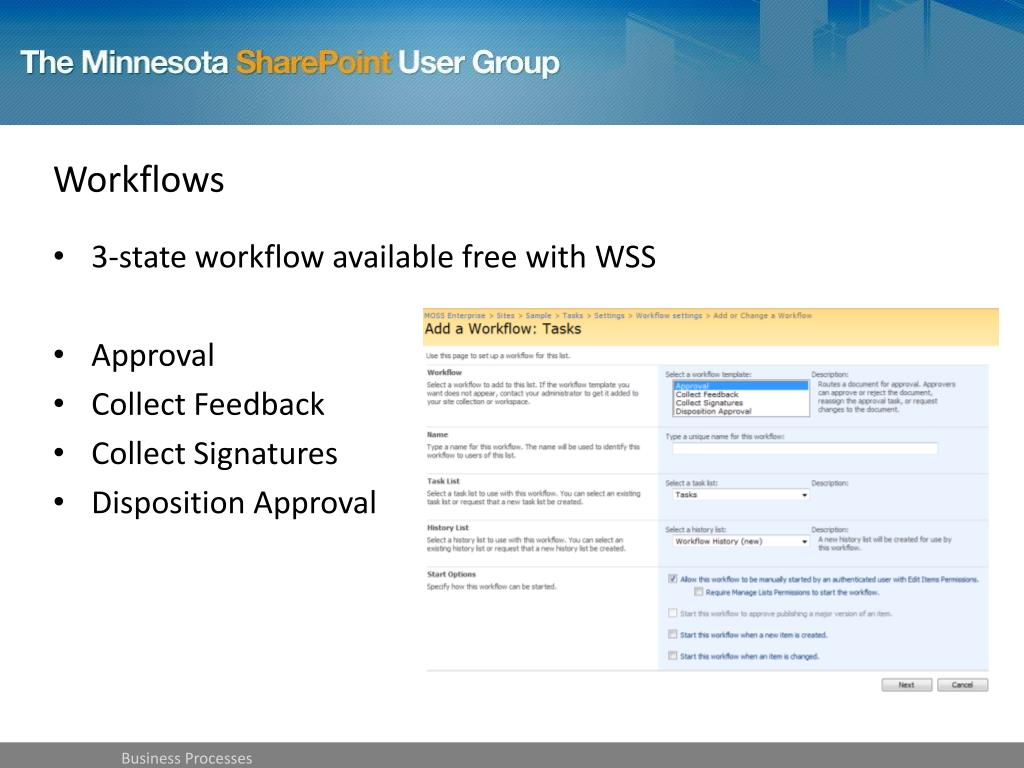Click the Next button
The image size is (1024, 768).
906,685
